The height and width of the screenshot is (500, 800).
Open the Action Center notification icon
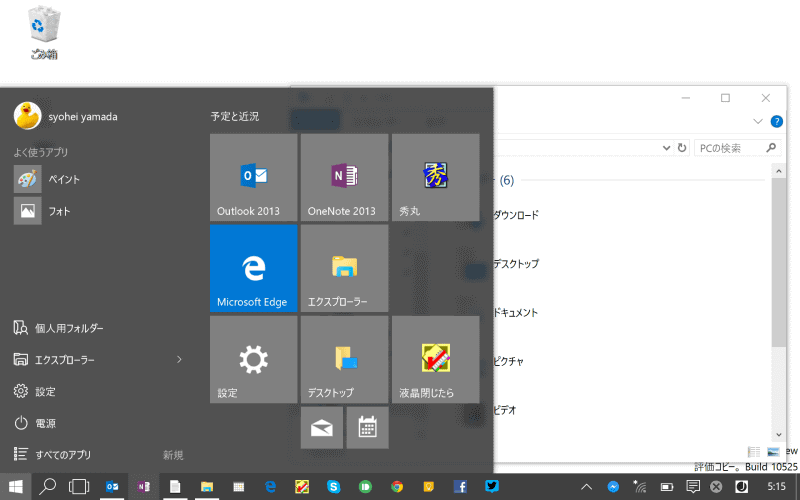(692, 487)
